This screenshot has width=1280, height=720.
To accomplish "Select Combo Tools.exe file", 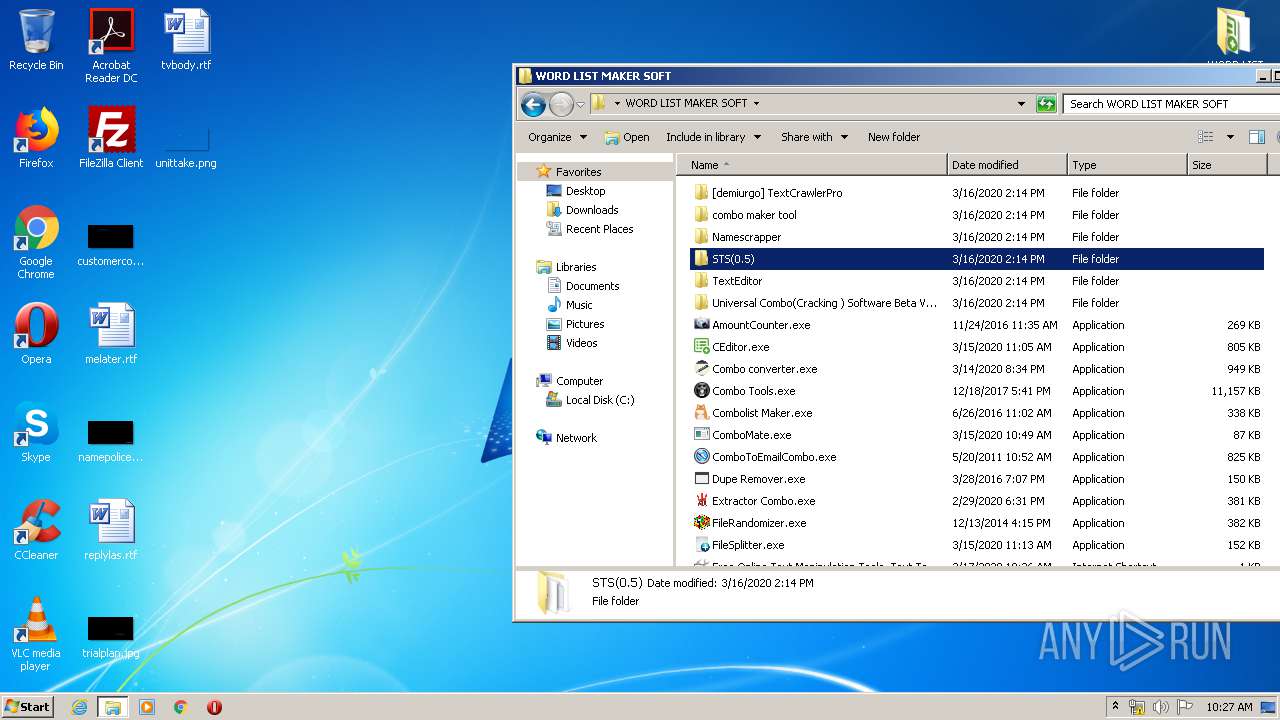I will (x=745, y=391).
